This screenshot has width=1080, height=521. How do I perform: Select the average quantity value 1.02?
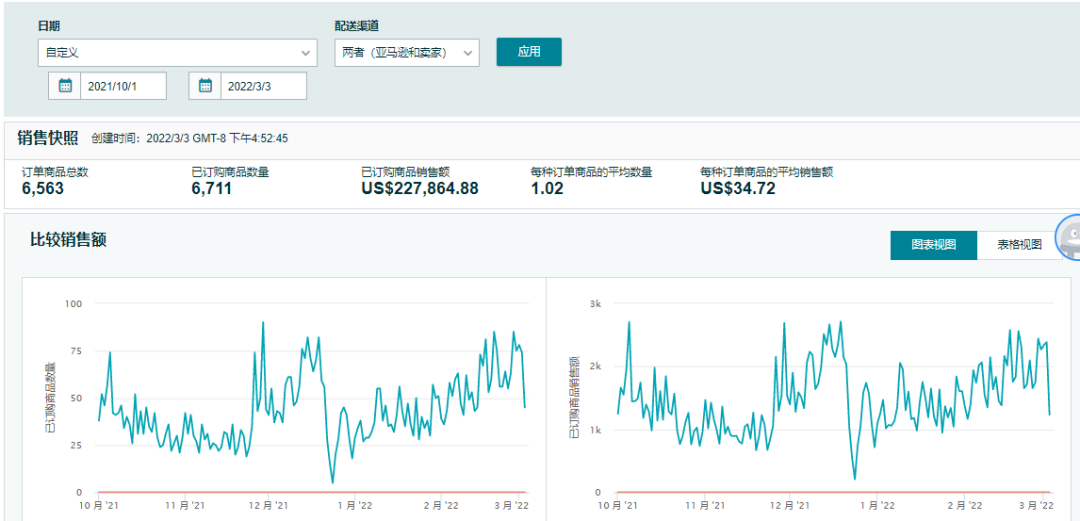click(547, 188)
